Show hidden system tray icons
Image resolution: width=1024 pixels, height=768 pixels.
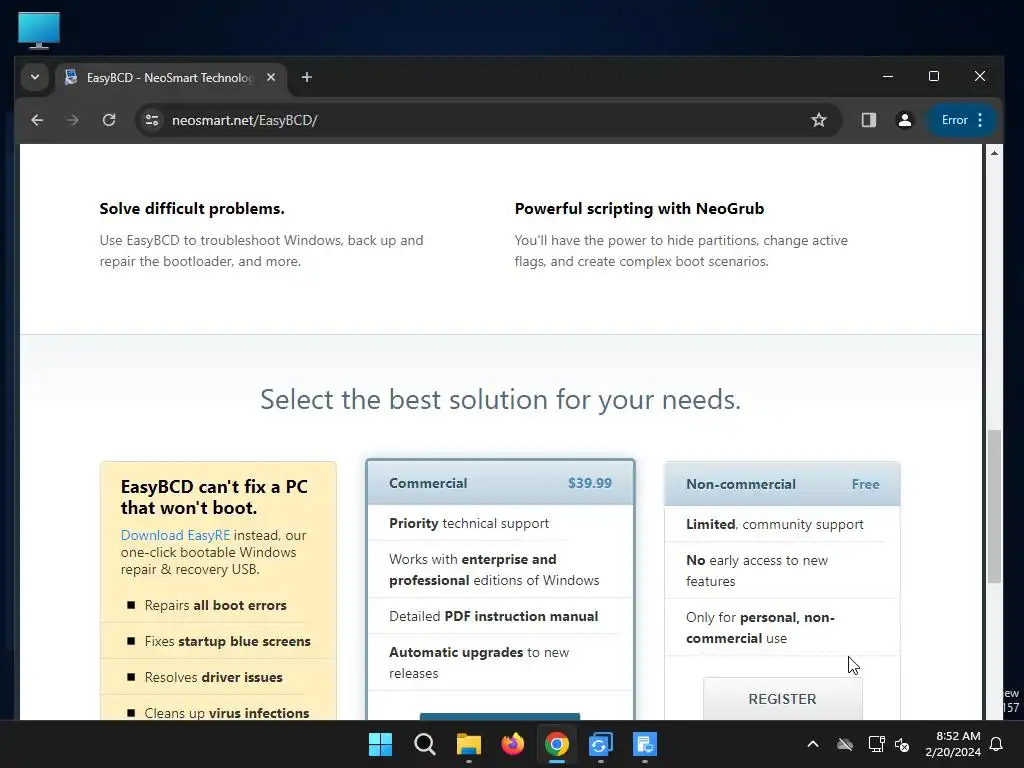click(813, 744)
